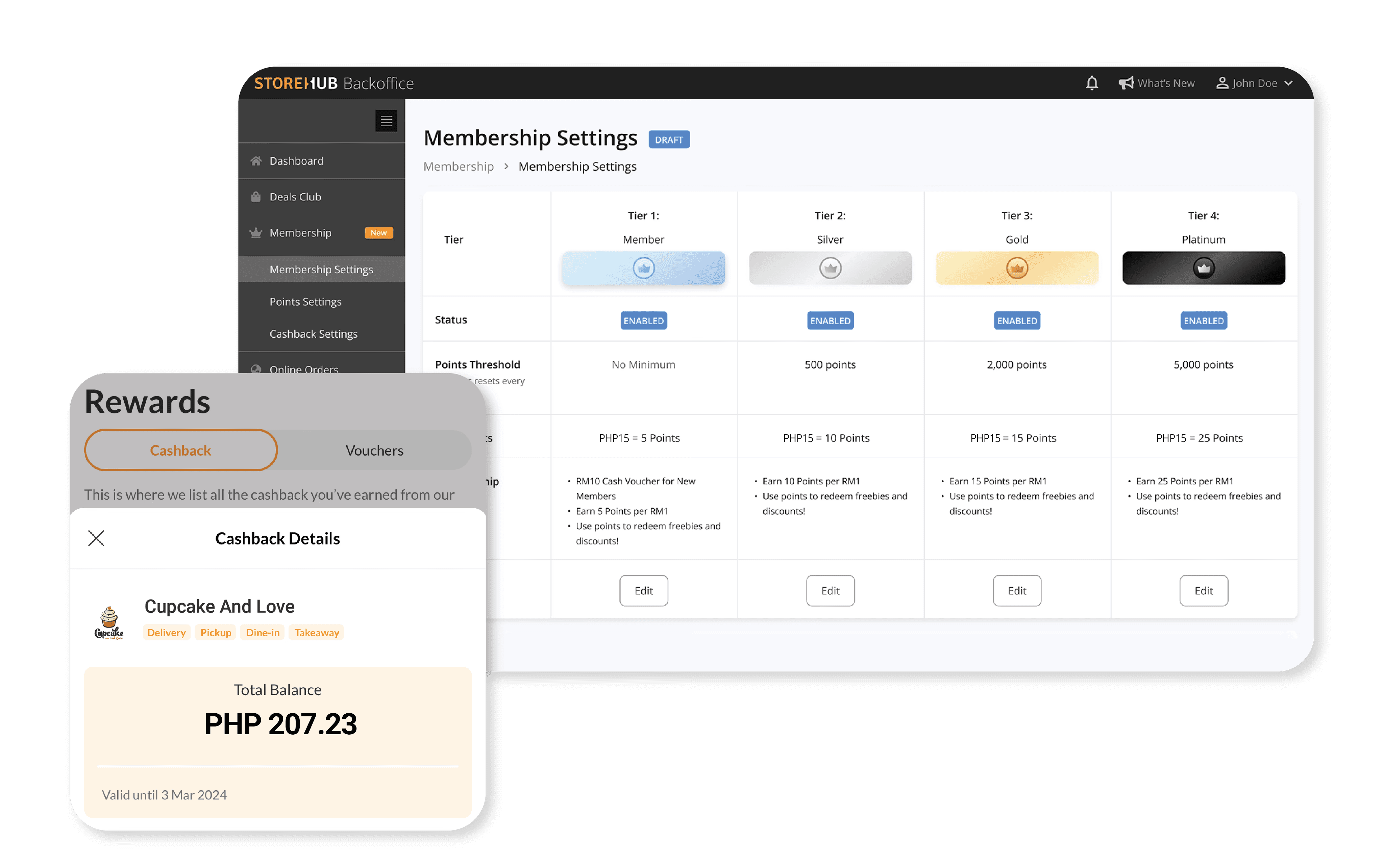Click the Deals Club bag icon

click(256, 197)
